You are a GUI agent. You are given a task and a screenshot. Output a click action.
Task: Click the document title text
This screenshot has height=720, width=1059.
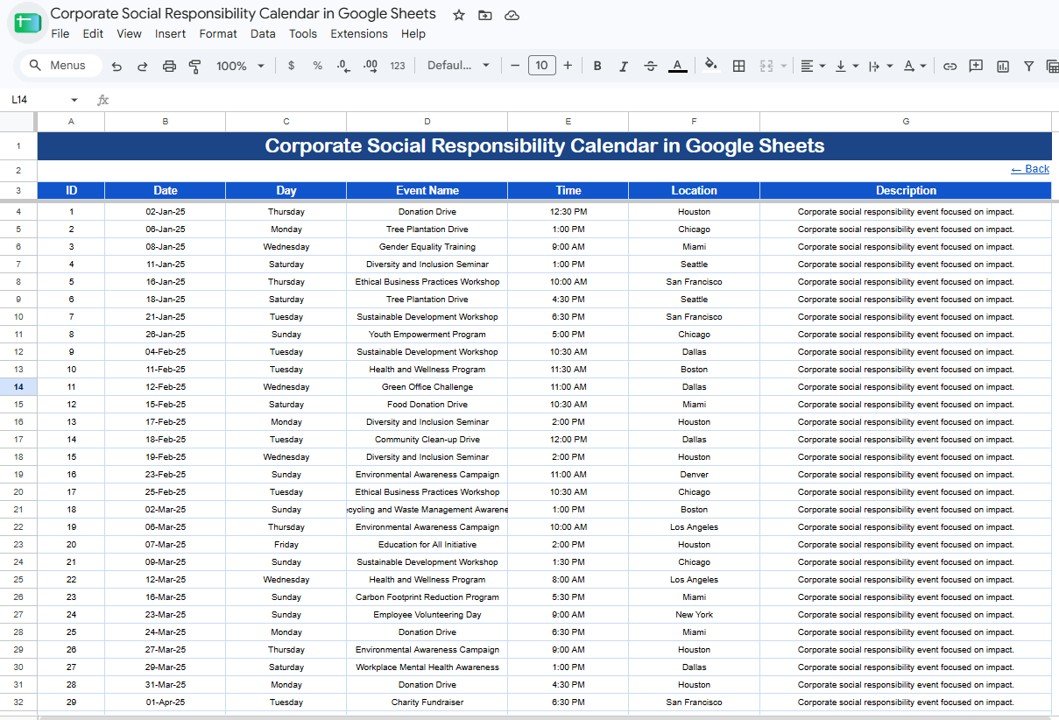[x=243, y=14]
